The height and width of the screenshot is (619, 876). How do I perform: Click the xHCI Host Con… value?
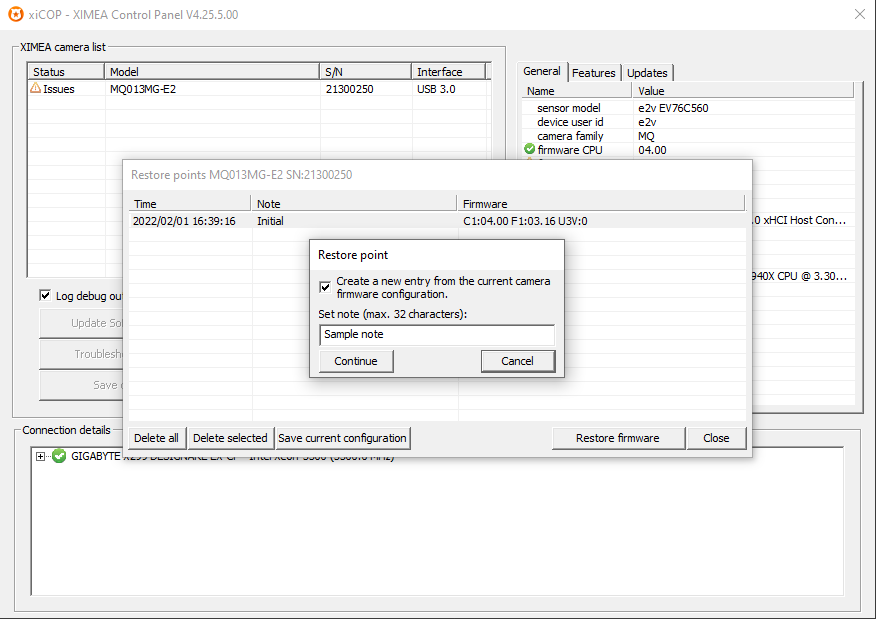click(800, 220)
